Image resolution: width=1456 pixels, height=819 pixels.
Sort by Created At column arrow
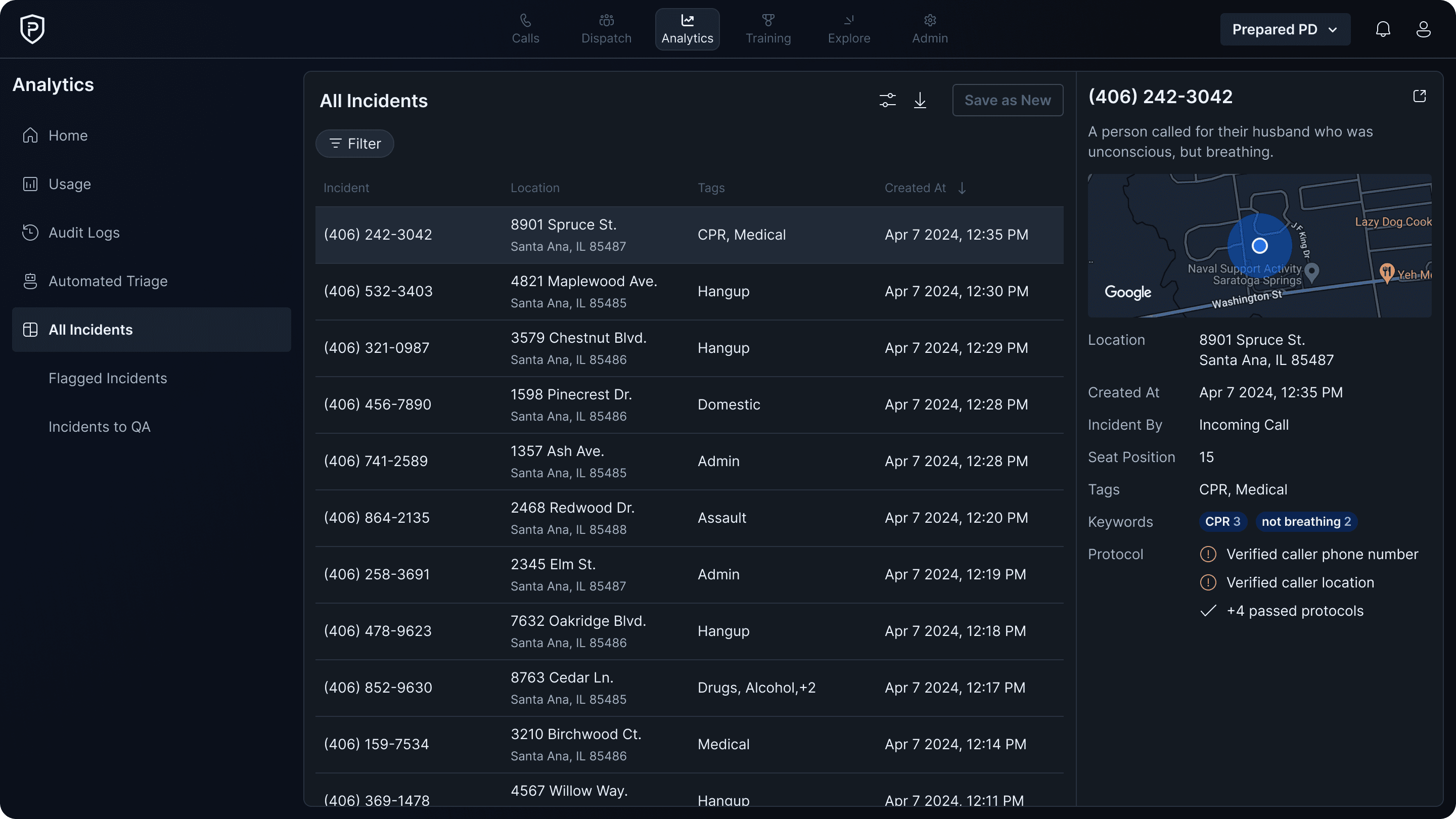[x=962, y=188]
